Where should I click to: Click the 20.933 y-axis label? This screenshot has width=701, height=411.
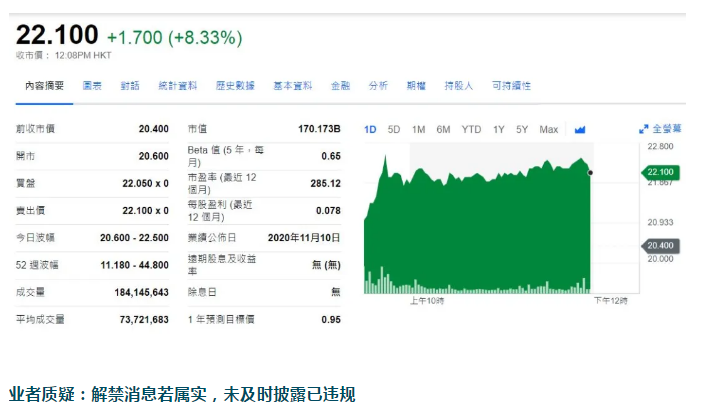click(660, 222)
